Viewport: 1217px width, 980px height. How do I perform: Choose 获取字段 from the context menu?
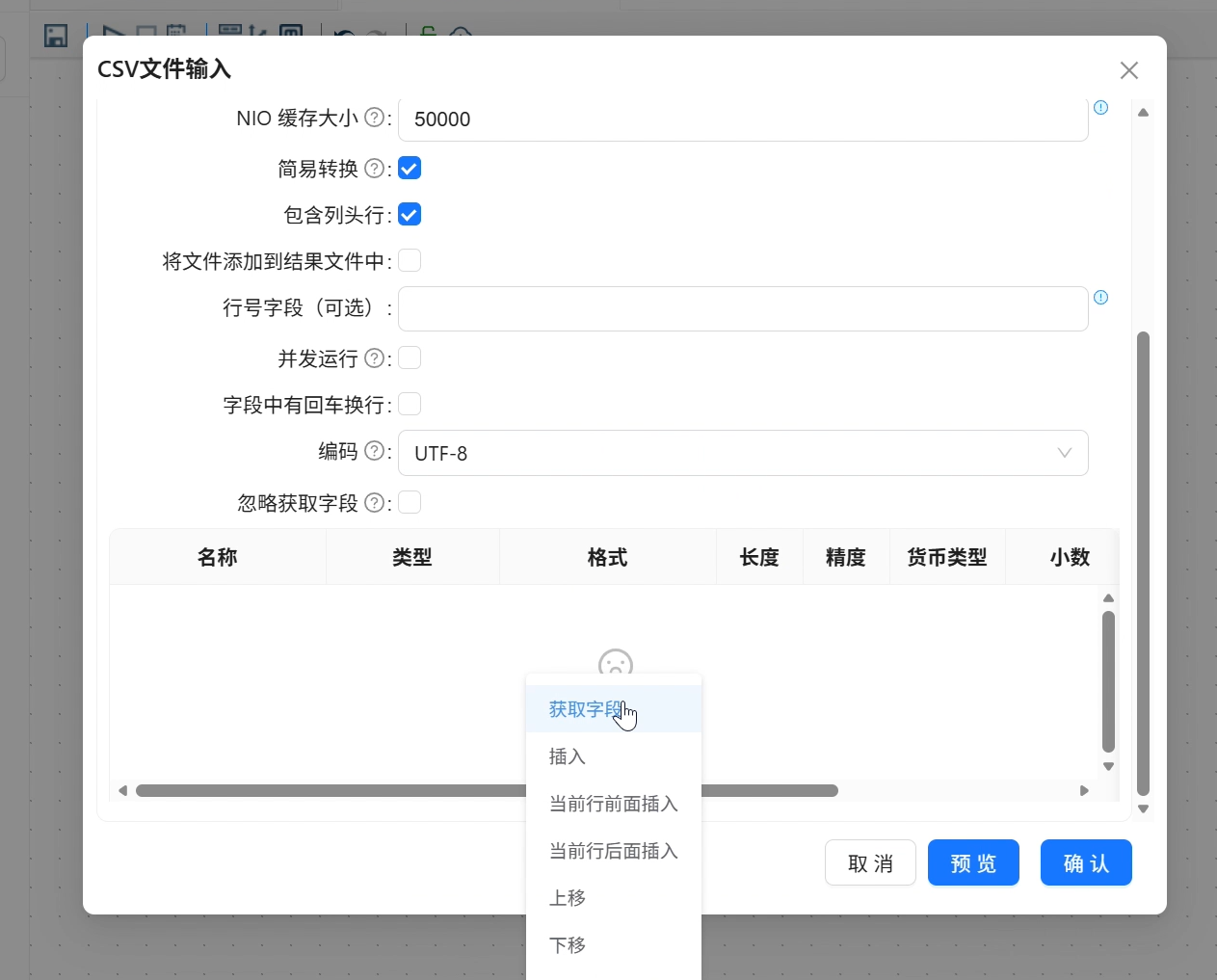click(x=614, y=709)
